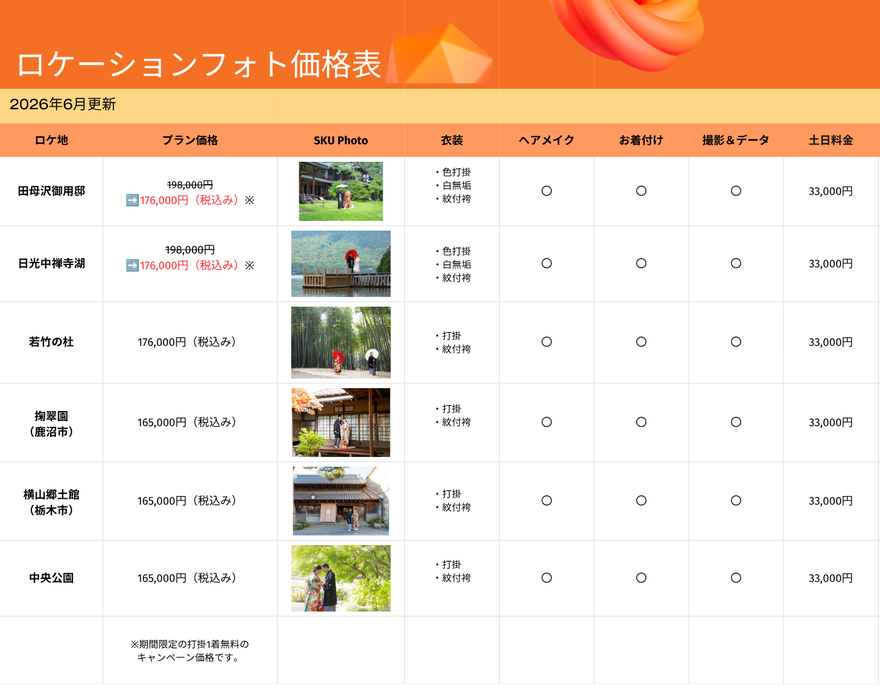
Task: Click the プラン価格 column header
Action: (190, 140)
